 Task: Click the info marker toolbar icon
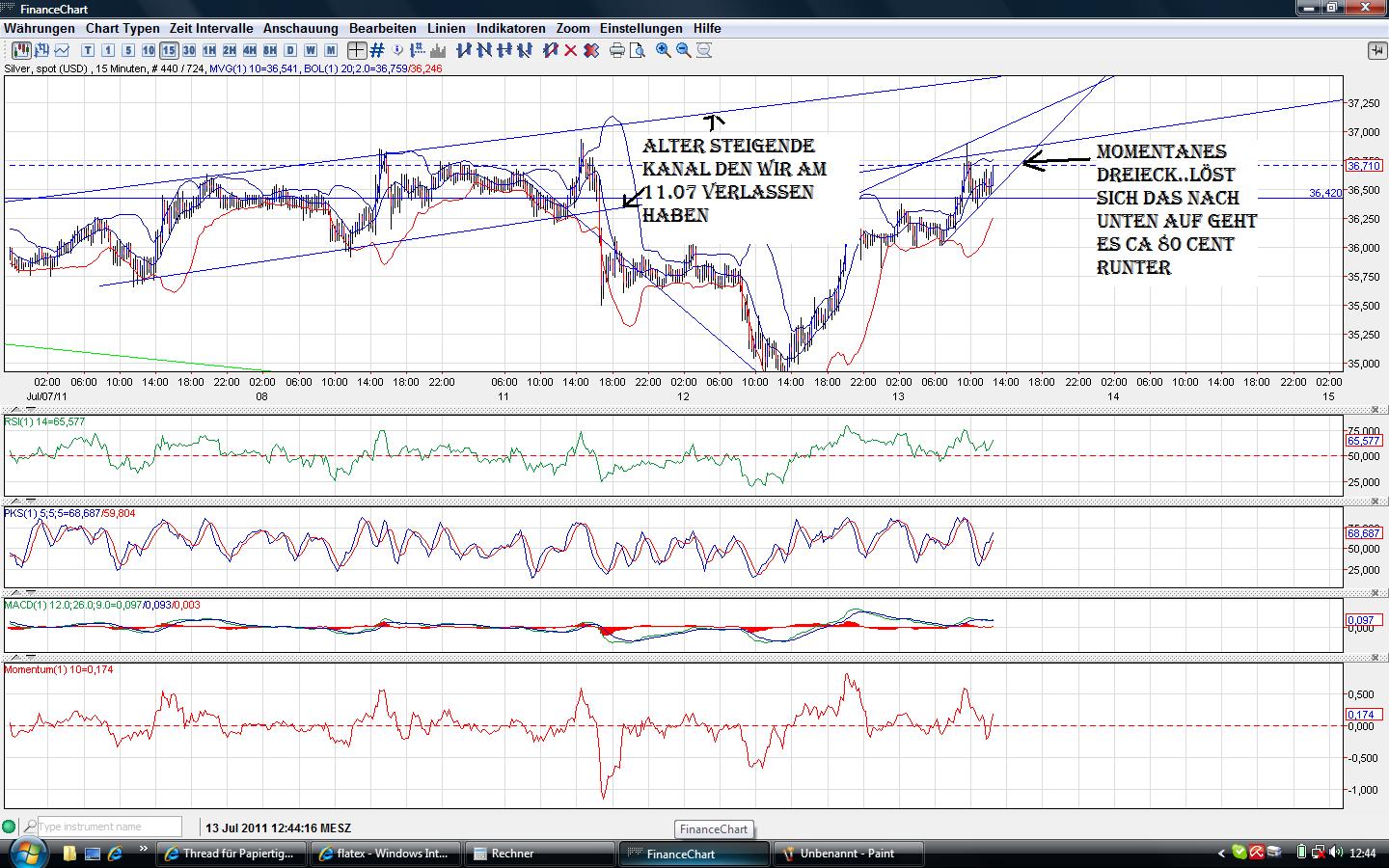(397, 50)
